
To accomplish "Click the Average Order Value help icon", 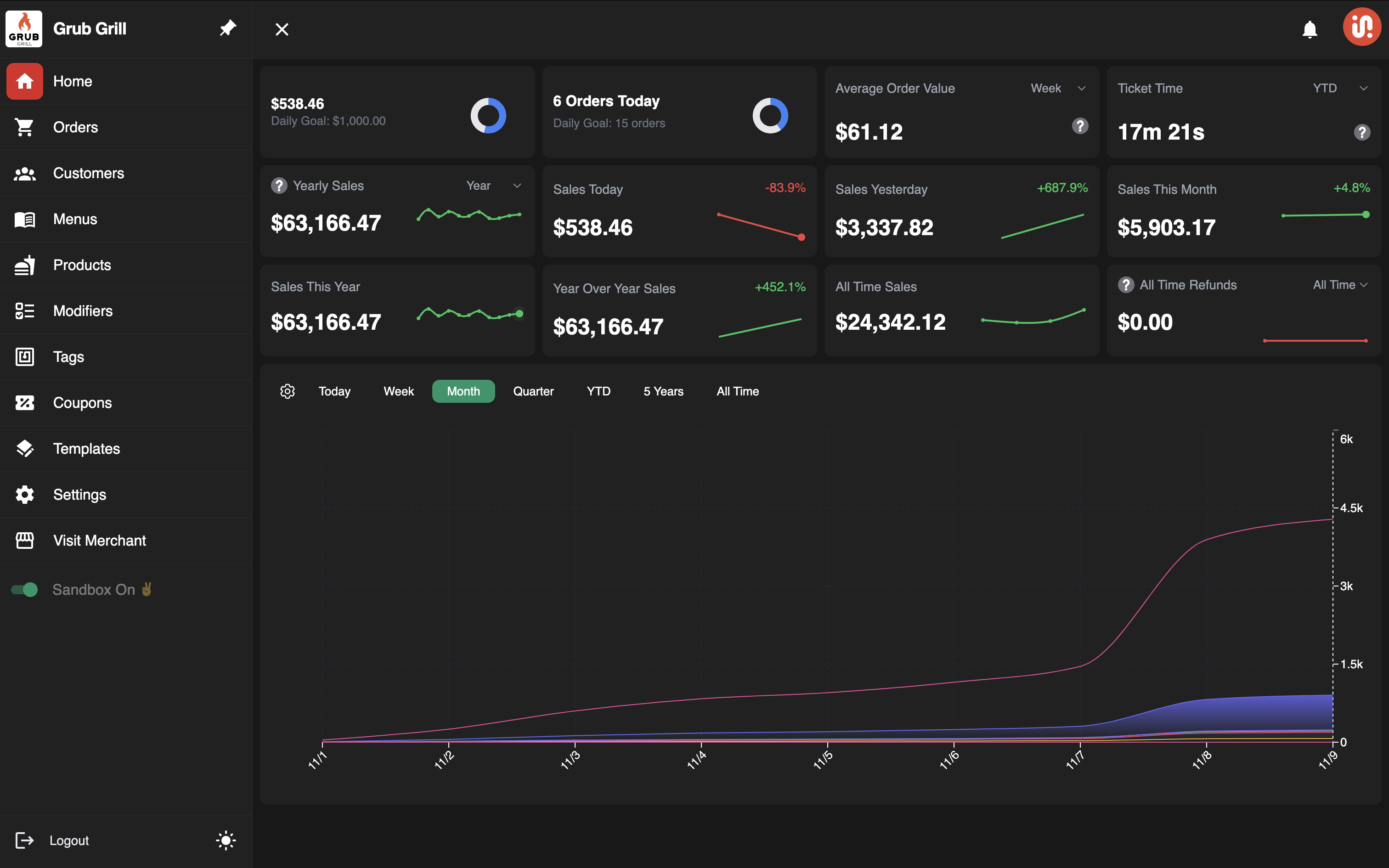I will click(x=1079, y=126).
